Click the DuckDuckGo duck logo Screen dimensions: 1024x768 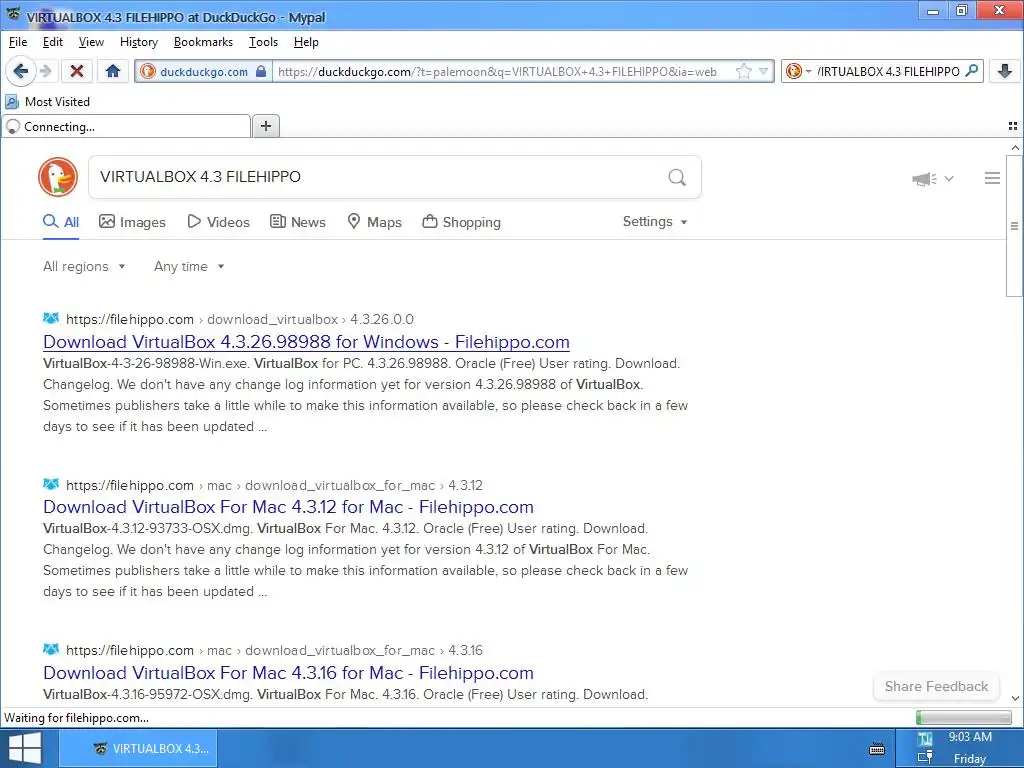pos(58,177)
